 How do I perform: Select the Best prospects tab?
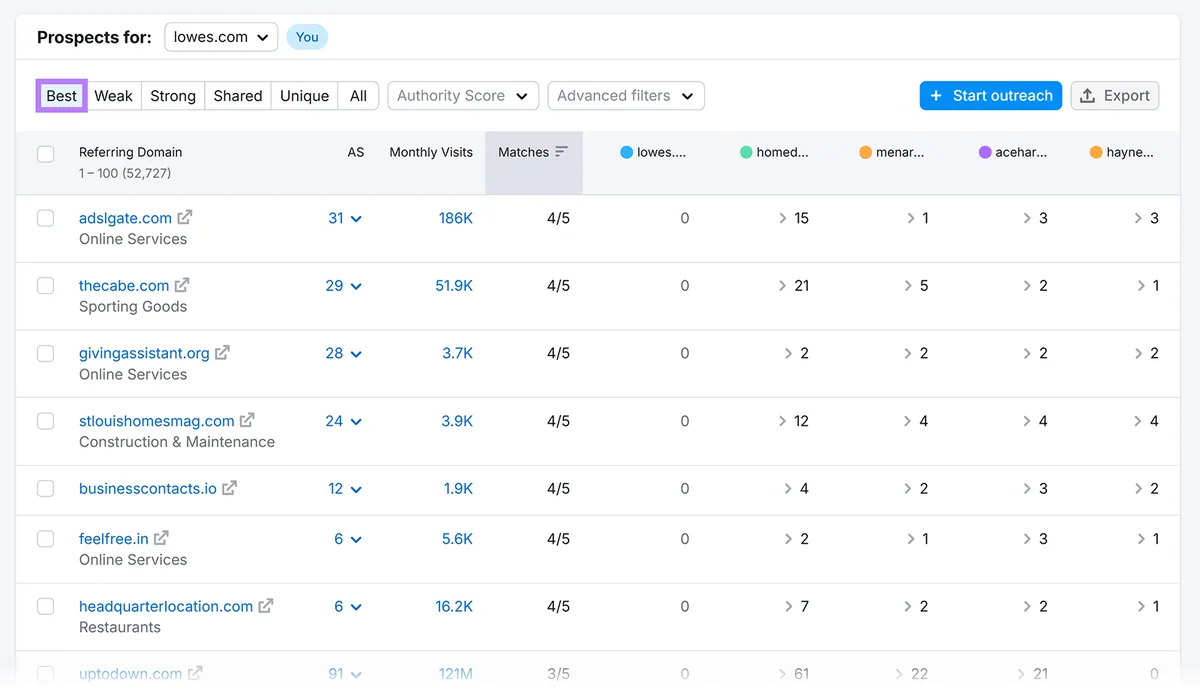coord(61,96)
